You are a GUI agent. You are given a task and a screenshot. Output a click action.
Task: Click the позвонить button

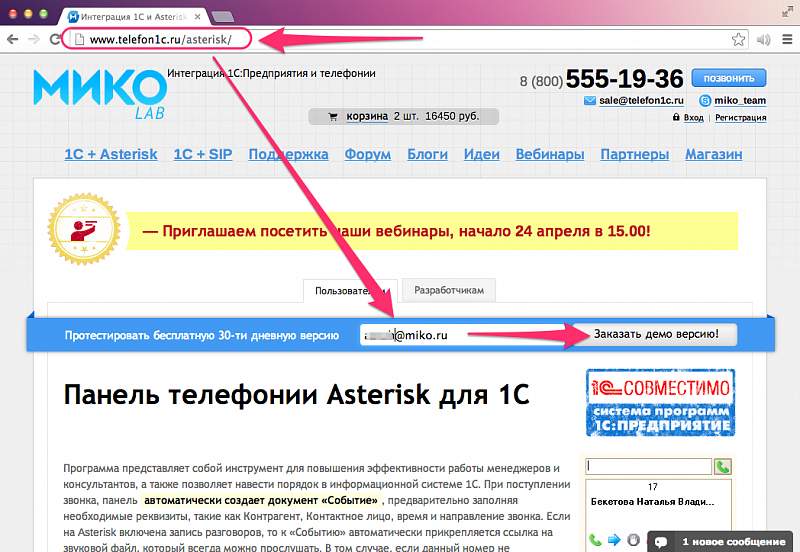click(729, 78)
